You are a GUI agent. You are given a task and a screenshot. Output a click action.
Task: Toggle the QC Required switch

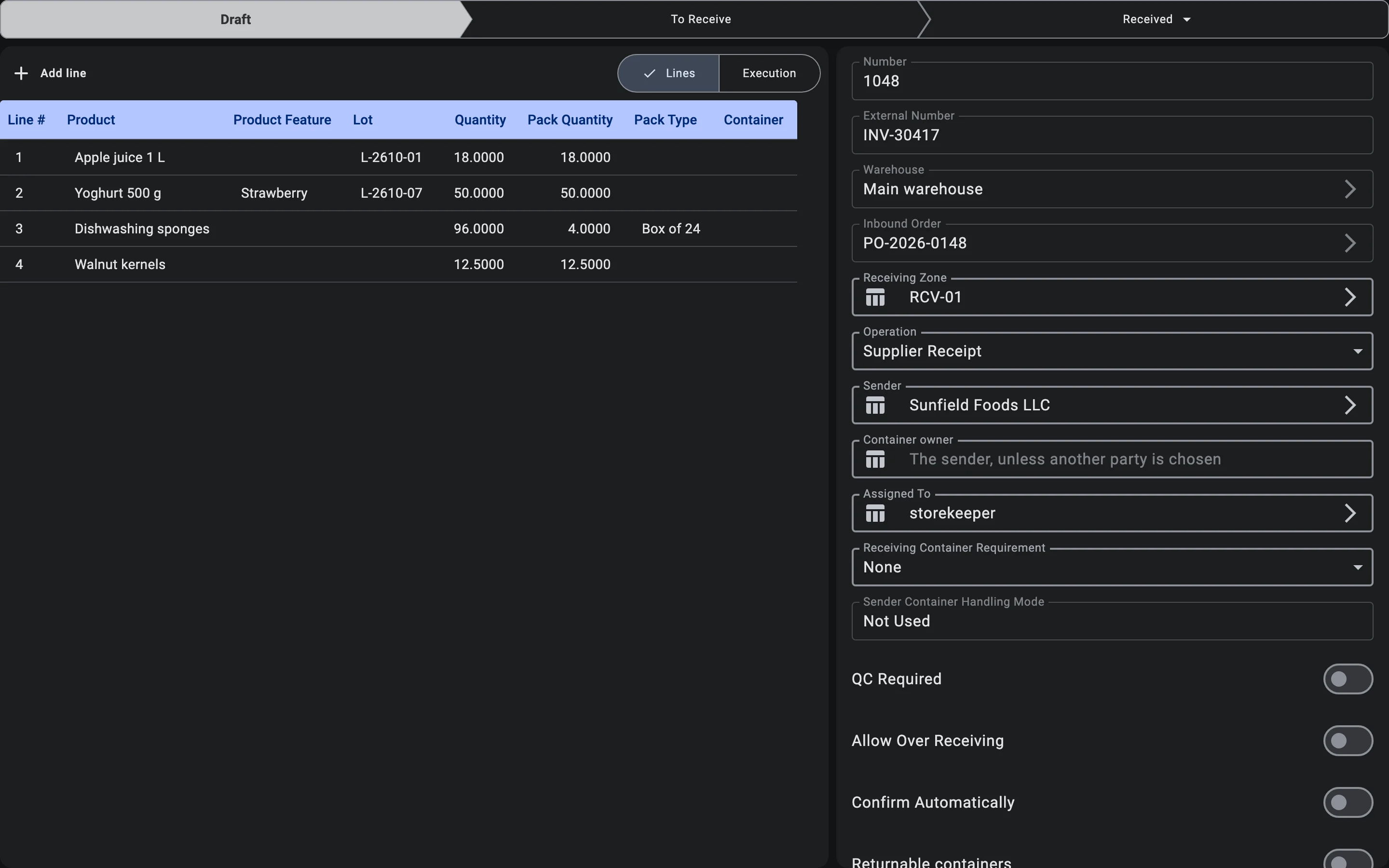[1348, 679]
